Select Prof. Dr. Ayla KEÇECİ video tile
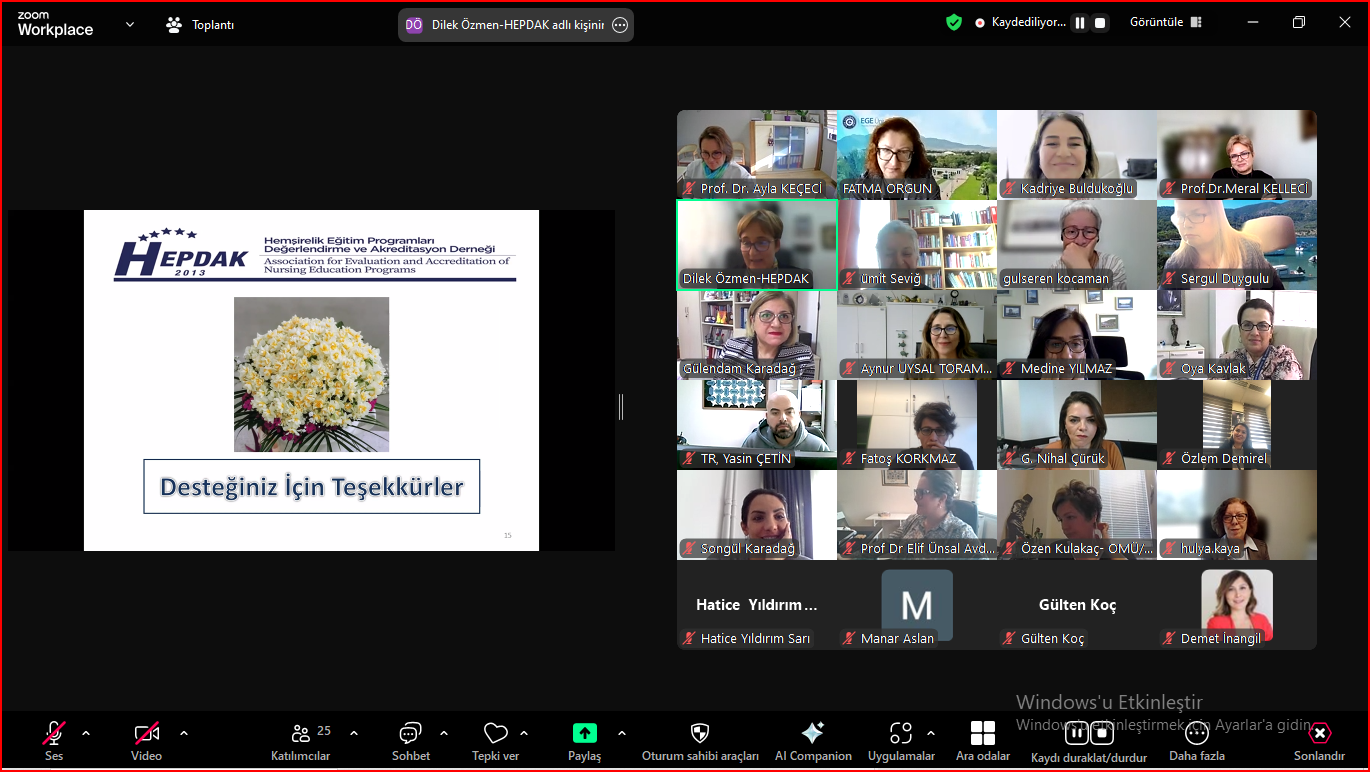The width and height of the screenshot is (1370, 772). coord(757,154)
